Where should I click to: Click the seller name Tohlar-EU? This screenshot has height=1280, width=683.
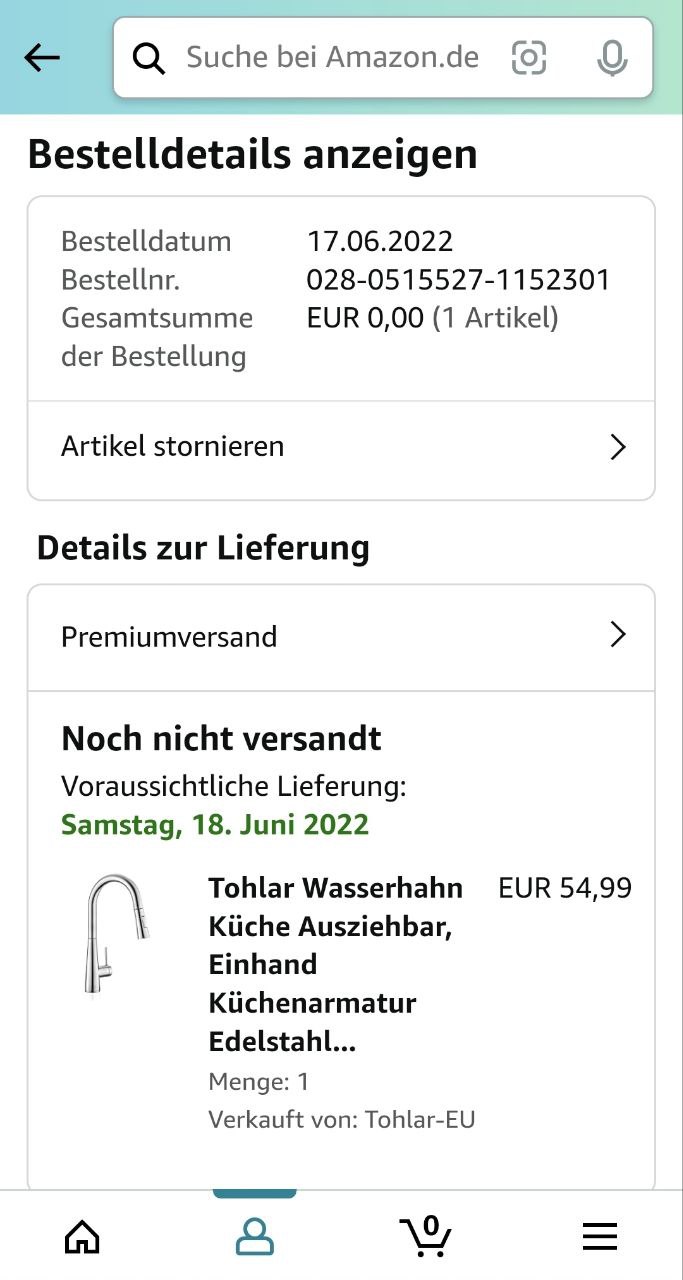click(x=419, y=1119)
